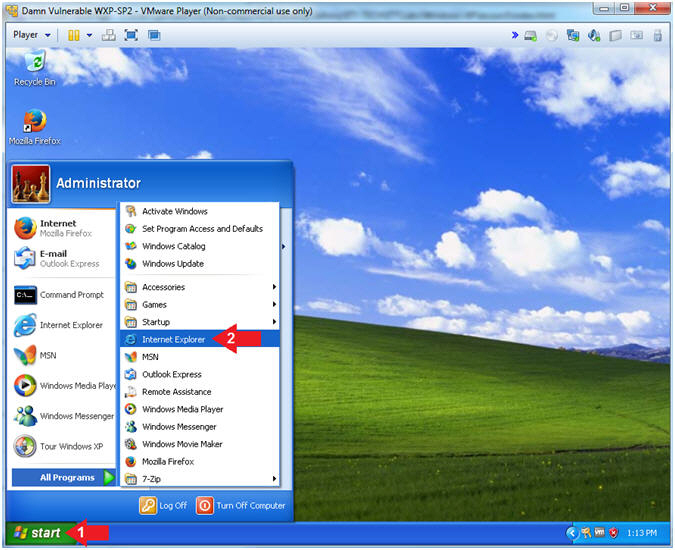Click the VMware Tools tray icon
The height and width of the screenshot is (550, 675).
pyautogui.click(x=599, y=533)
